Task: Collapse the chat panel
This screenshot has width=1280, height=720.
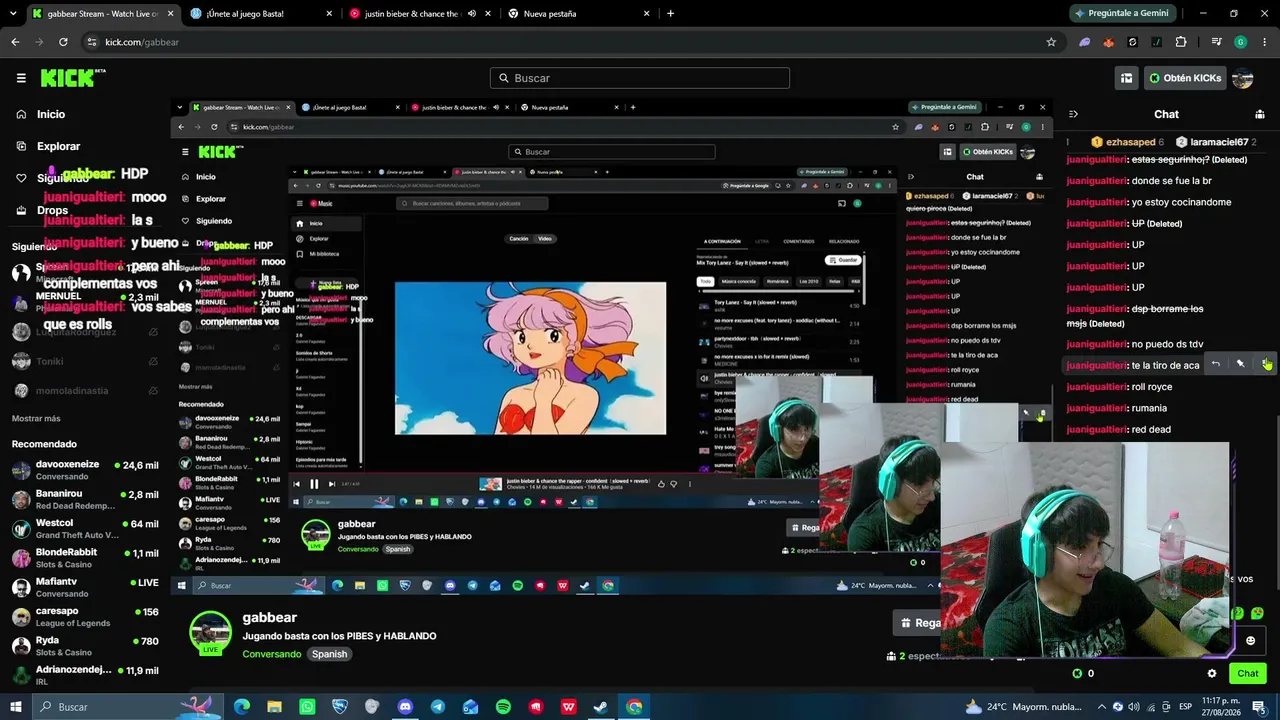Action: click(x=1073, y=114)
